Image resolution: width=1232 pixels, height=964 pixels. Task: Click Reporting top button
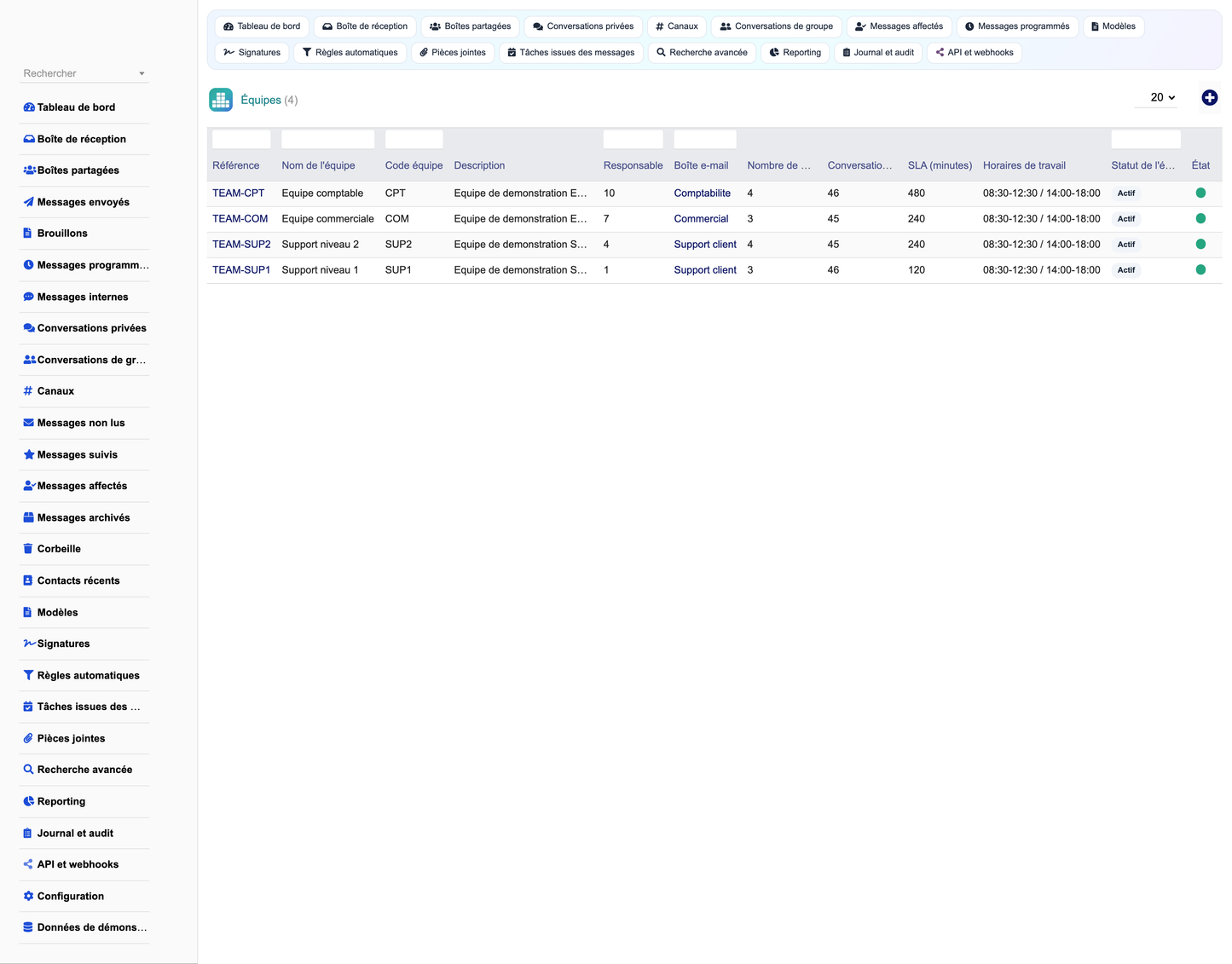tap(795, 53)
